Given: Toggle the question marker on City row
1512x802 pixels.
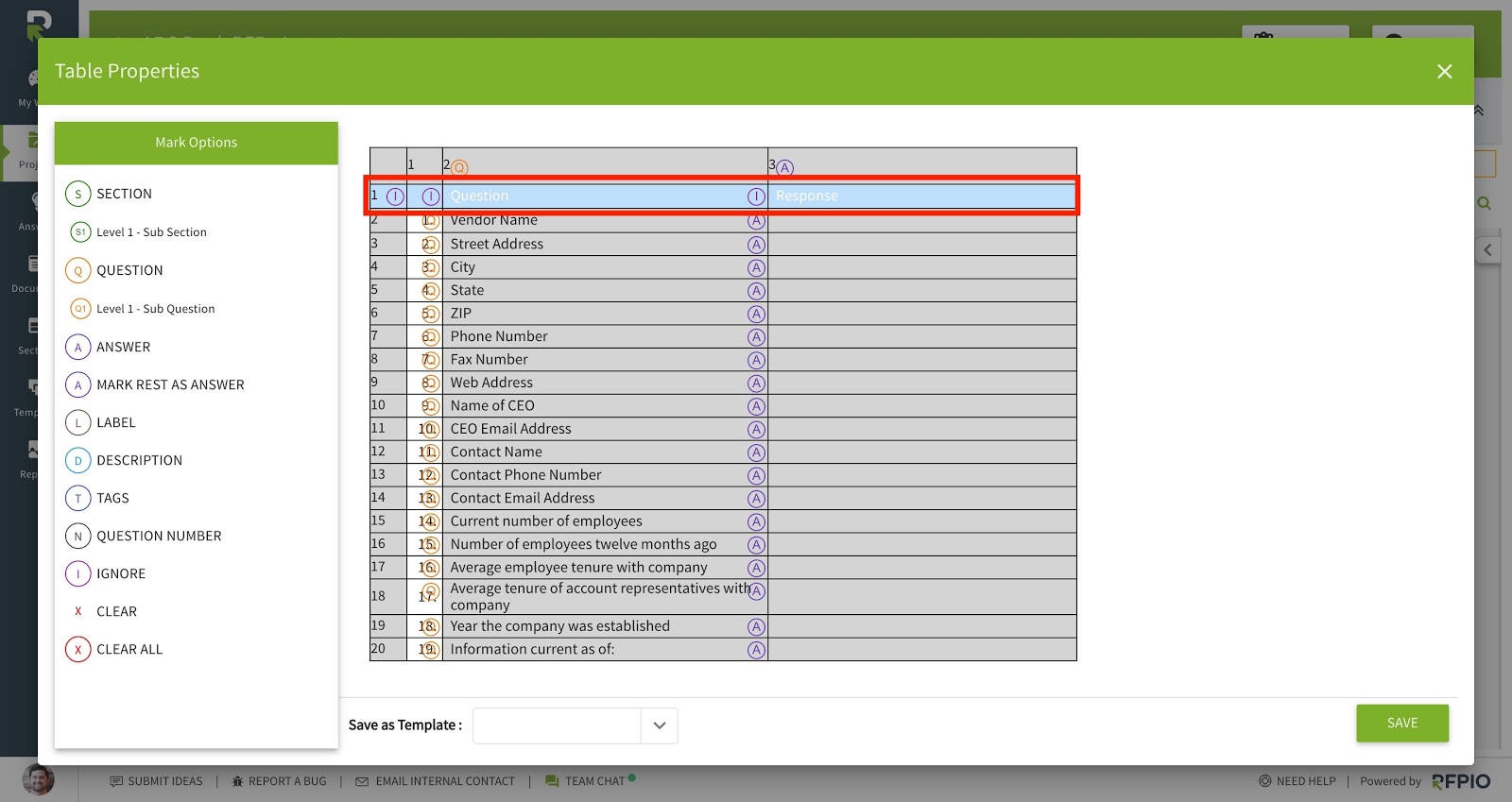Looking at the screenshot, I should click(431, 267).
